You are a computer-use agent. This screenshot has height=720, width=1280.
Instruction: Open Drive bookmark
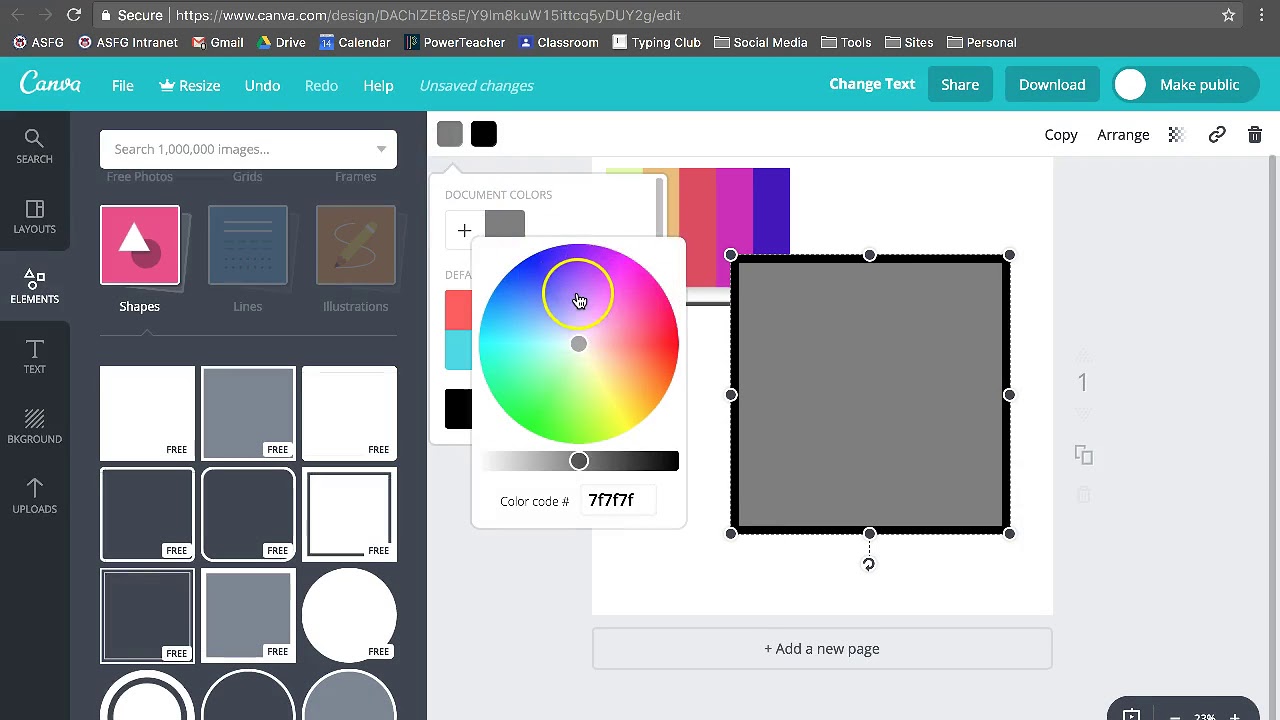pos(281,42)
